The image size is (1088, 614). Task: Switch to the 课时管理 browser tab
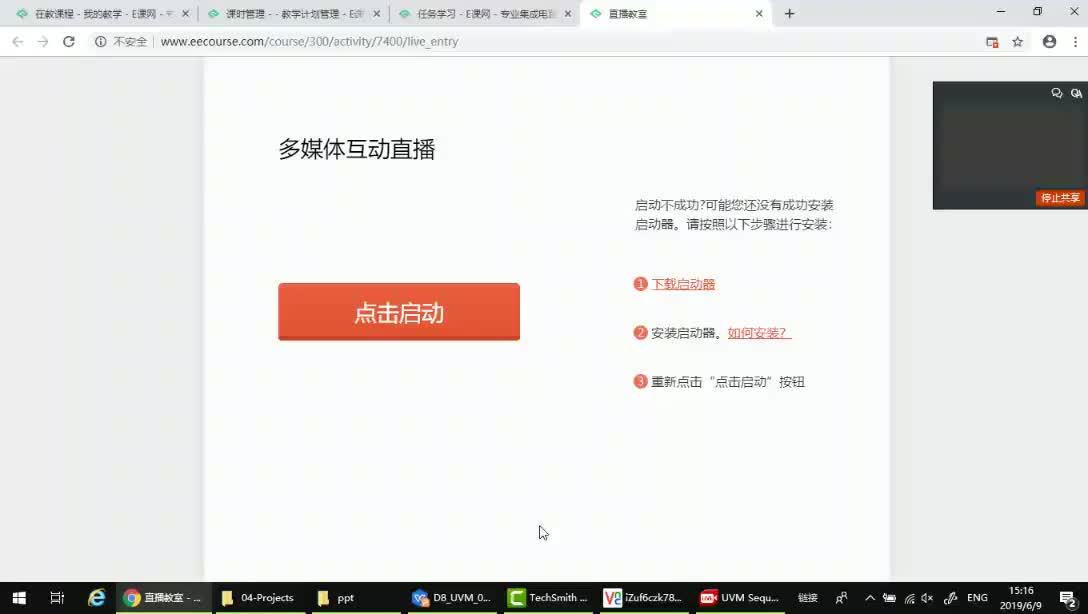tap(294, 14)
